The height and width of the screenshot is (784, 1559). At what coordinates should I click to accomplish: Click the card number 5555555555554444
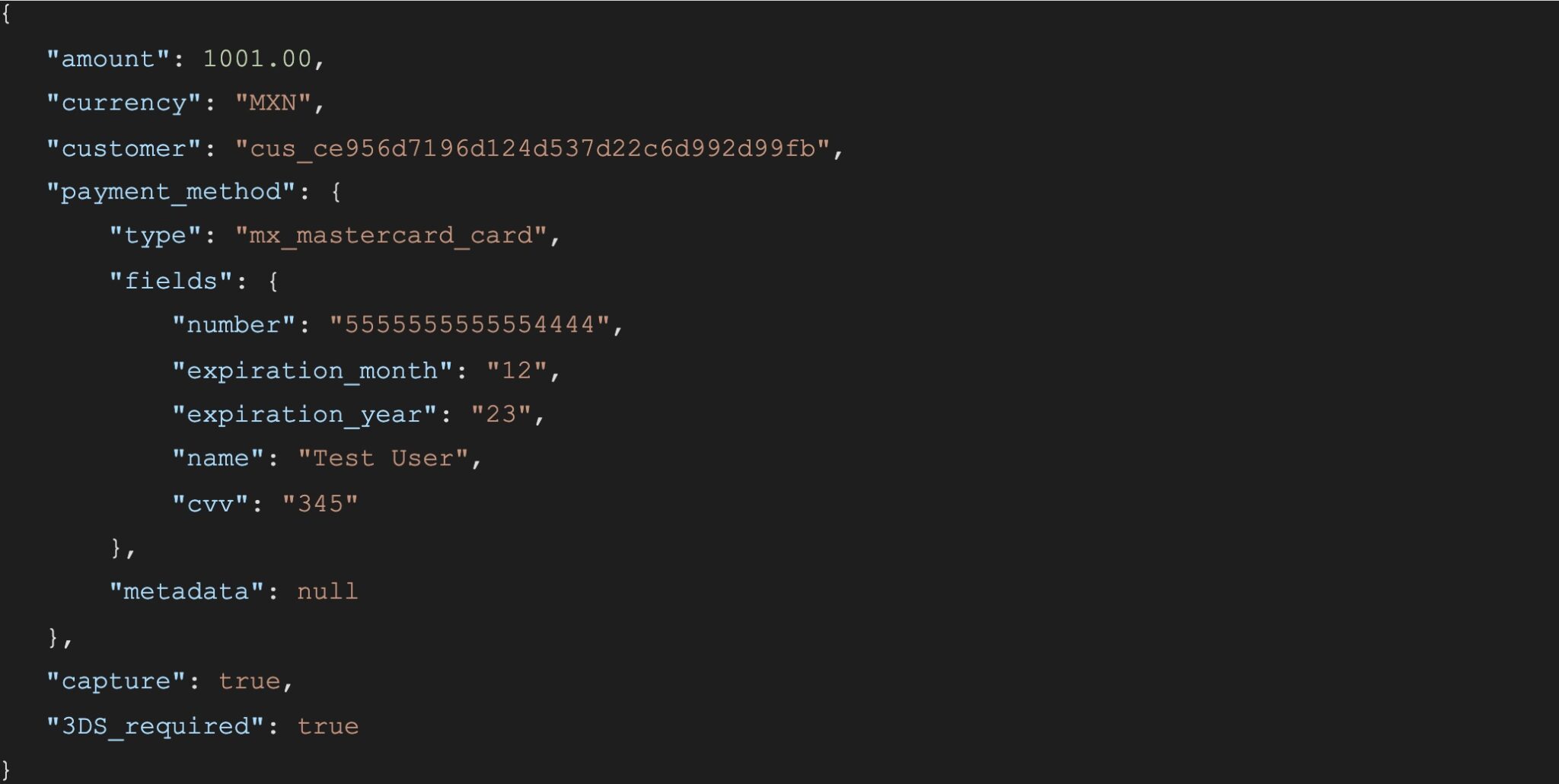[469, 326]
